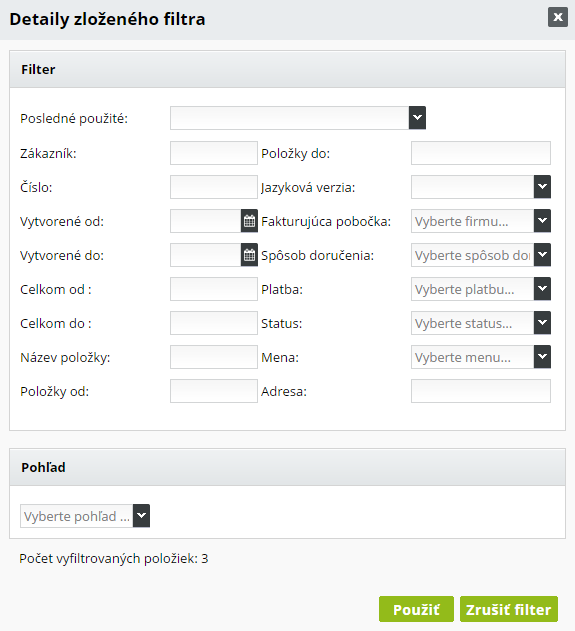Viewport: 575px width, 631px height.
Task: Click the Položky od input field
Action: coord(214,391)
